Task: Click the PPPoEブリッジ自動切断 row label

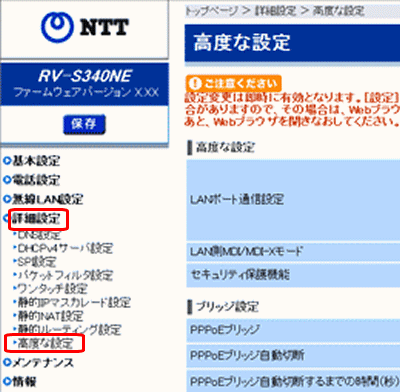Action: [247, 355]
